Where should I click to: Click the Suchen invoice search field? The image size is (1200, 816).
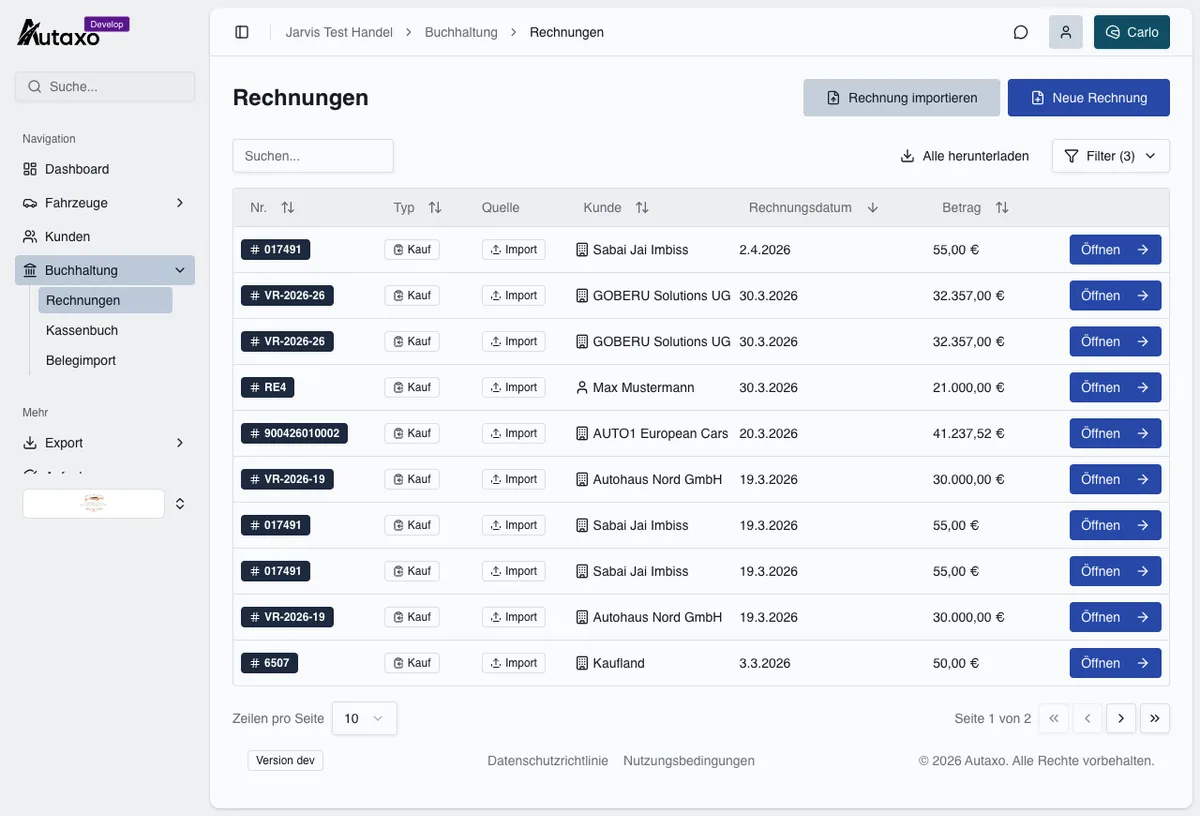point(313,156)
